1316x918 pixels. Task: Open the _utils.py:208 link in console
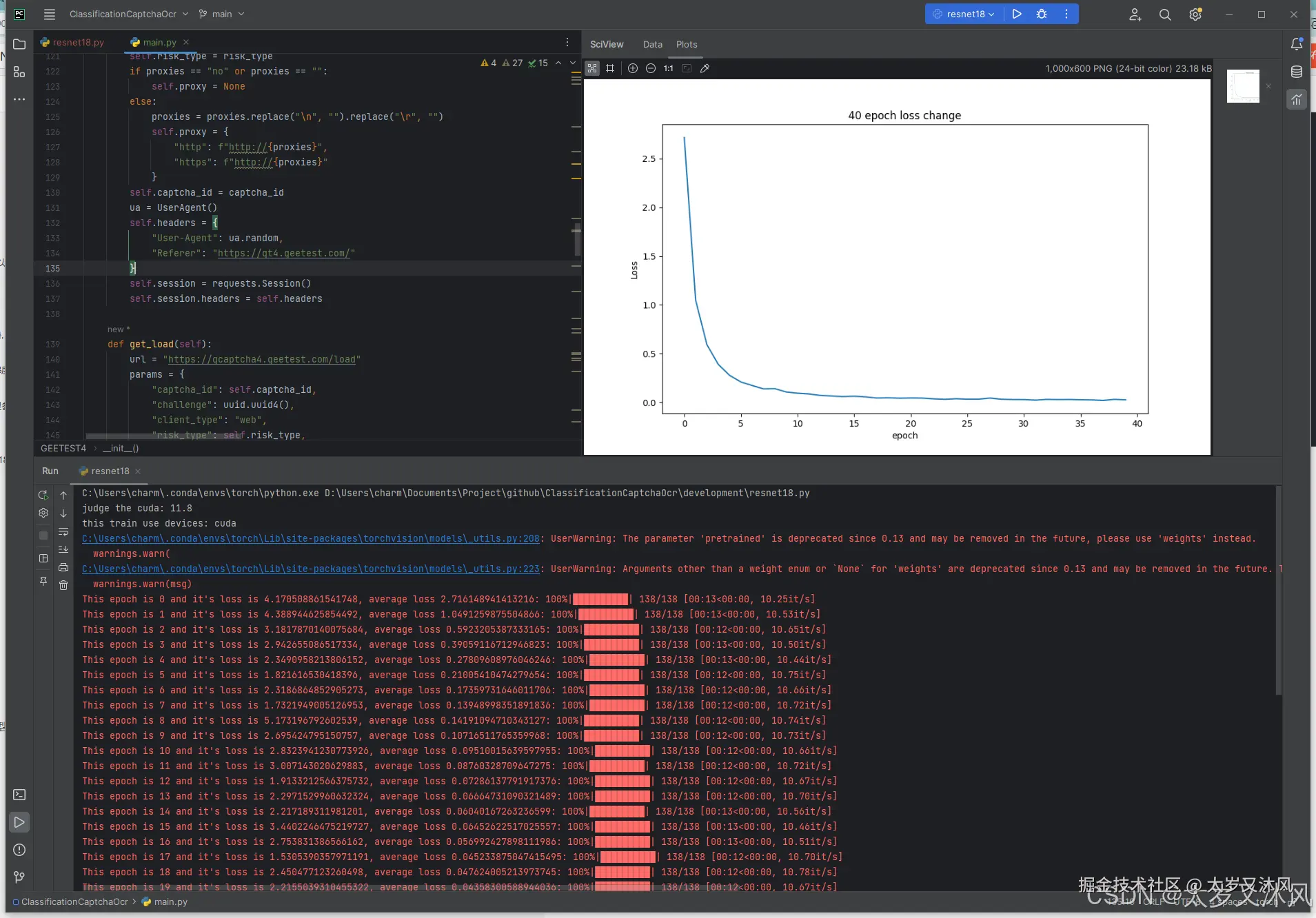pos(311,539)
